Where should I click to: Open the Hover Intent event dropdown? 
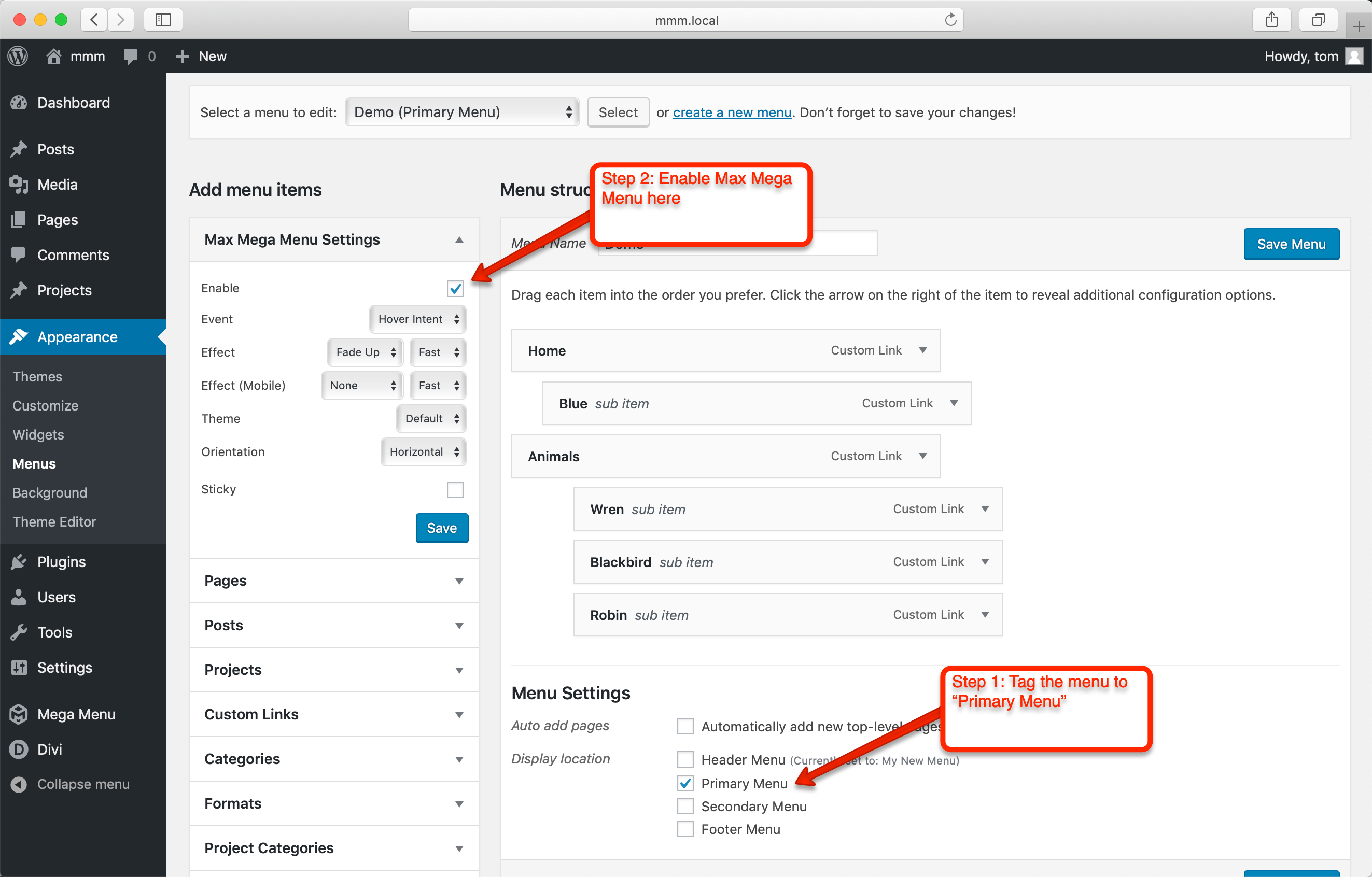[x=417, y=319]
